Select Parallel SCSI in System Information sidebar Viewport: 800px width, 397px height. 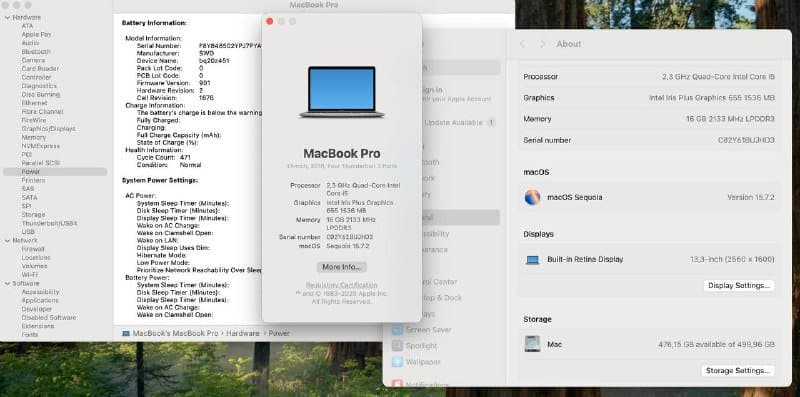tap(40, 163)
